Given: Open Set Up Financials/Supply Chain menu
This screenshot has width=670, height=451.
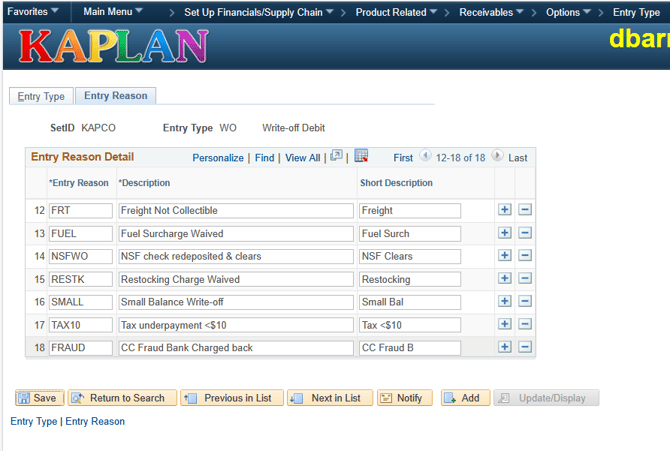Looking at the screenshot, I should click(259, 12).
